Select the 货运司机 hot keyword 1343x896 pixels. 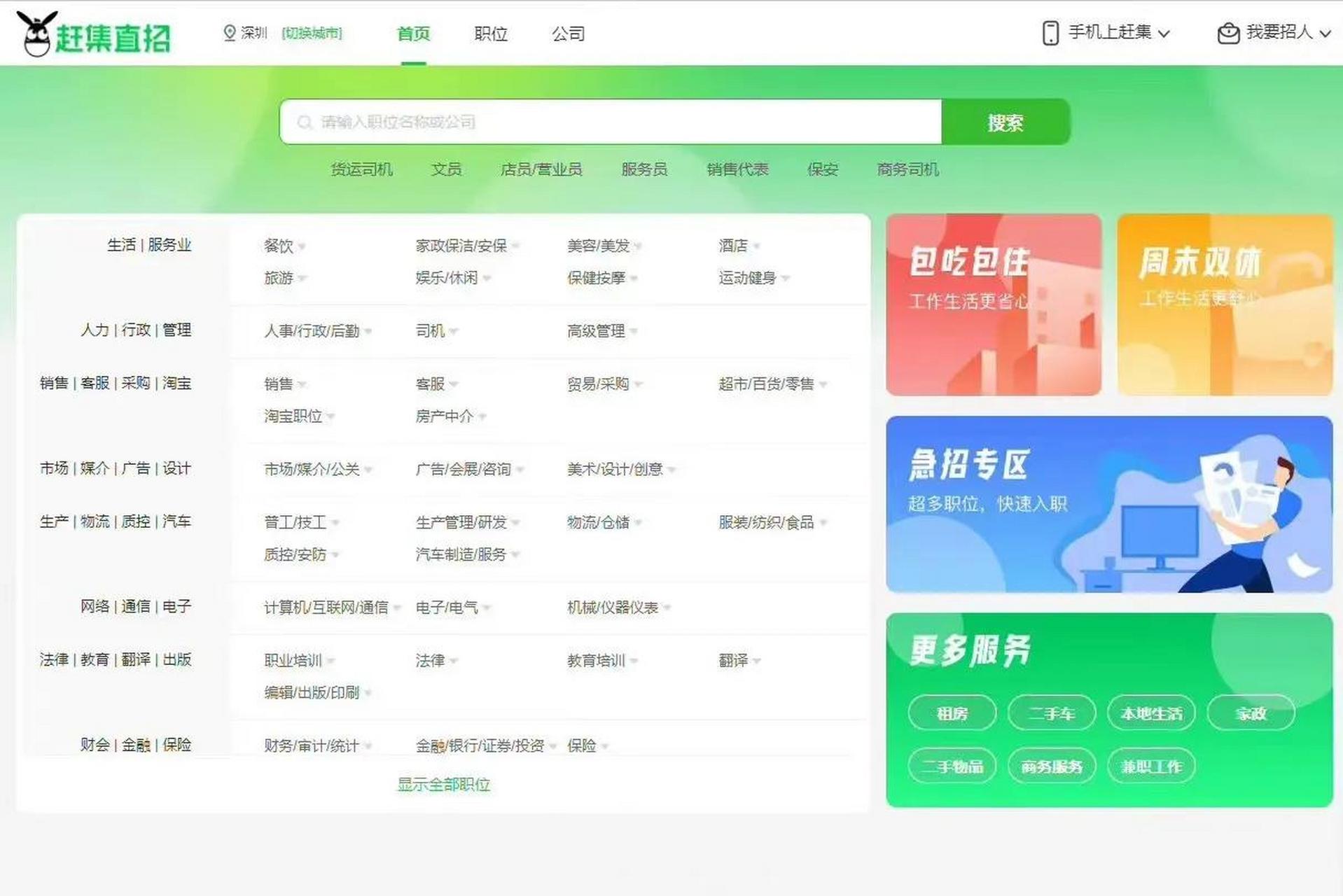coord(361,169)
